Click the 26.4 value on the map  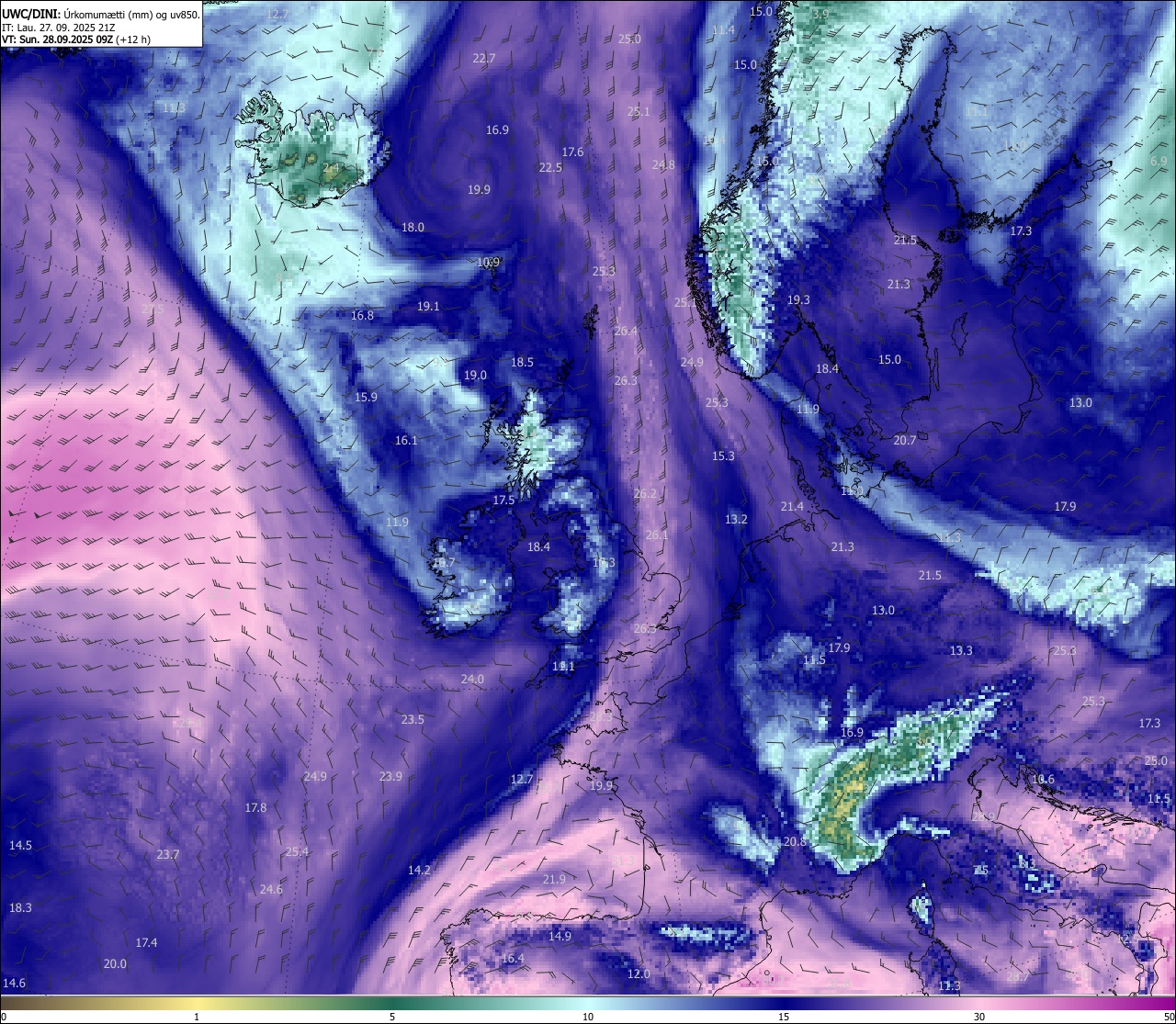click(626, 332)
